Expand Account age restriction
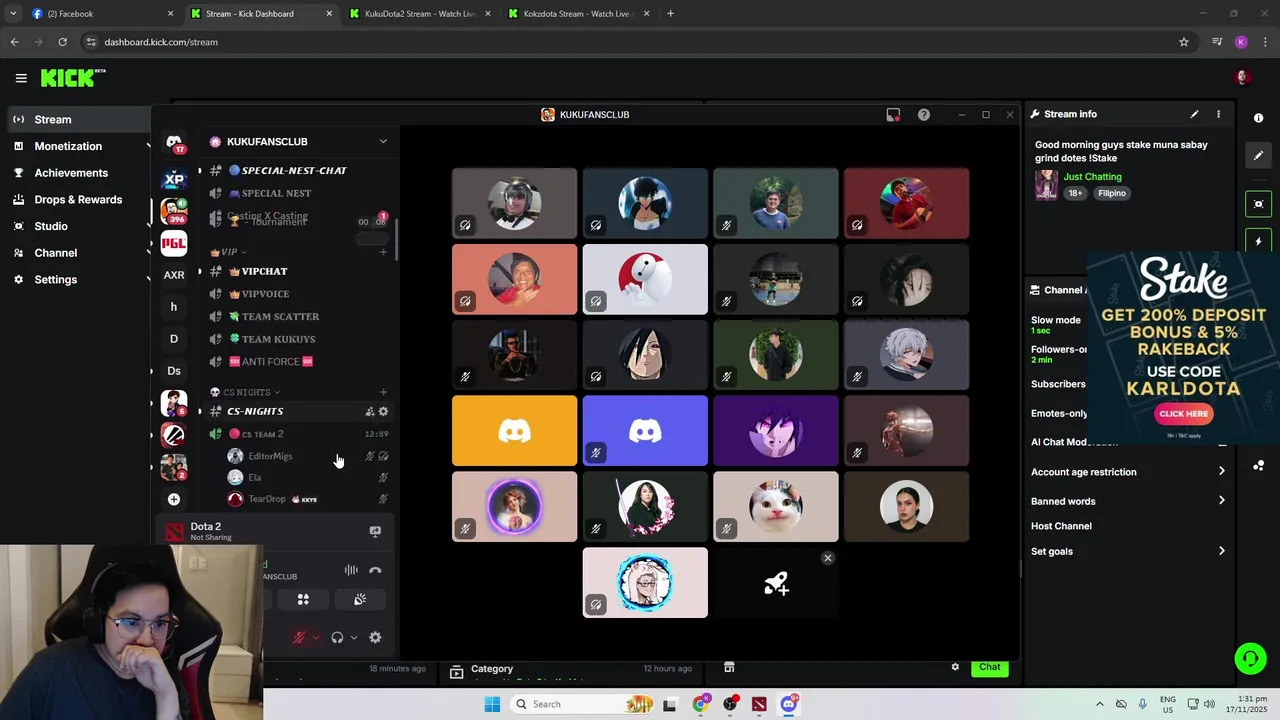Viewport: 1280px width, 720px height. (1128, 472)
